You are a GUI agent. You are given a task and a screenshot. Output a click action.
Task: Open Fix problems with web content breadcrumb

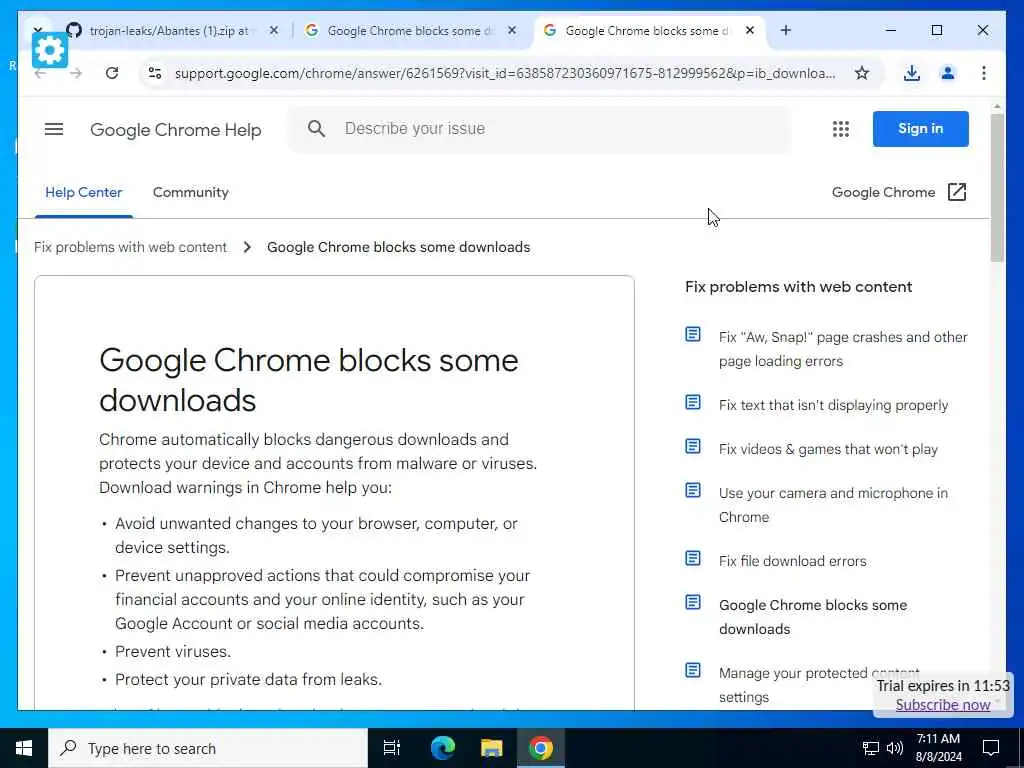tap(130, 248)
